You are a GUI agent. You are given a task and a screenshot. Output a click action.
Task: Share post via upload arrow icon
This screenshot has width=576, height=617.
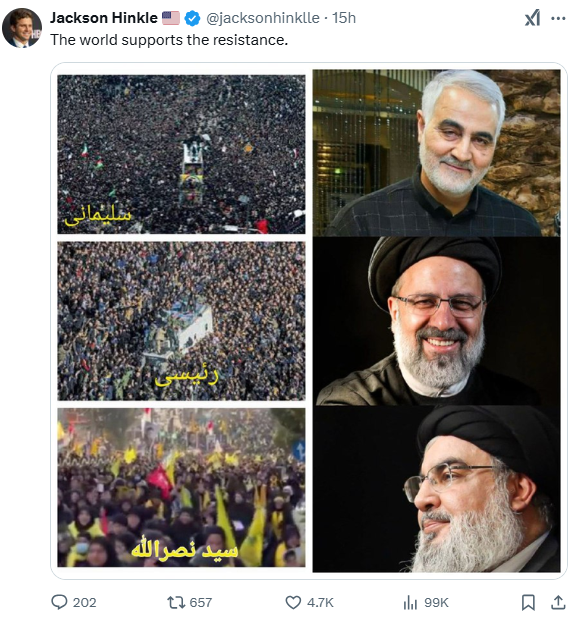coord(558,602)
